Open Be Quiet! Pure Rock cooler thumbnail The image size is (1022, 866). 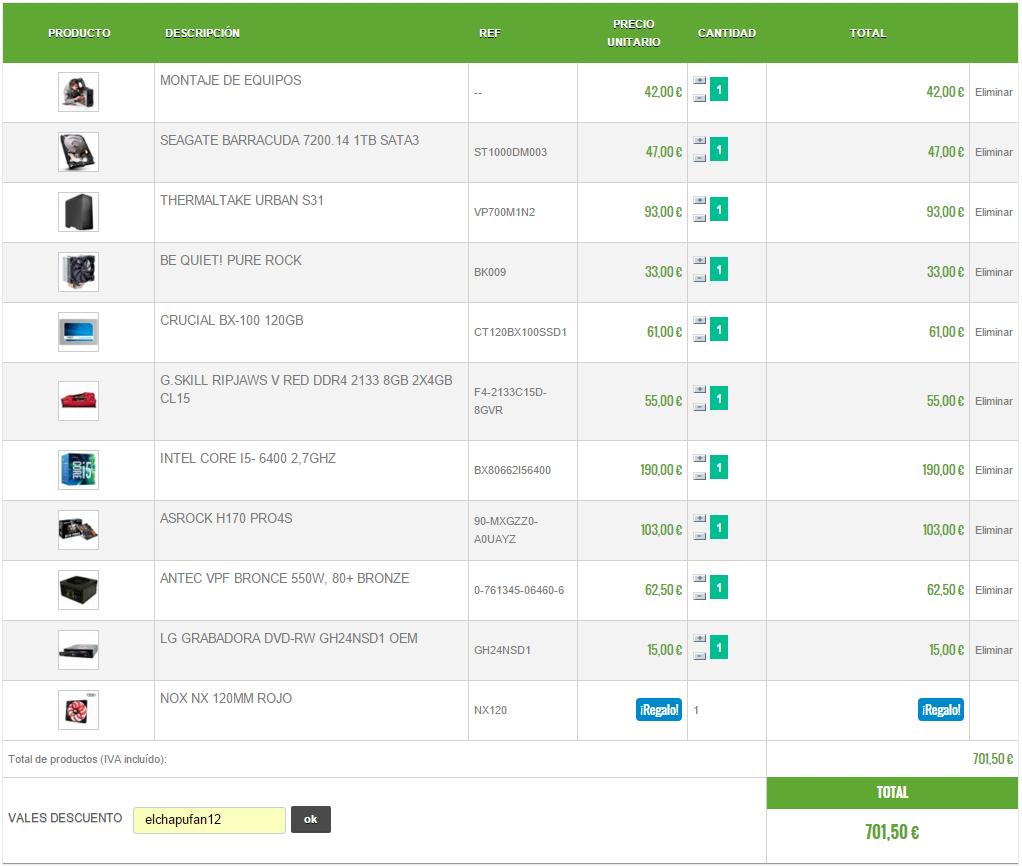78,272
